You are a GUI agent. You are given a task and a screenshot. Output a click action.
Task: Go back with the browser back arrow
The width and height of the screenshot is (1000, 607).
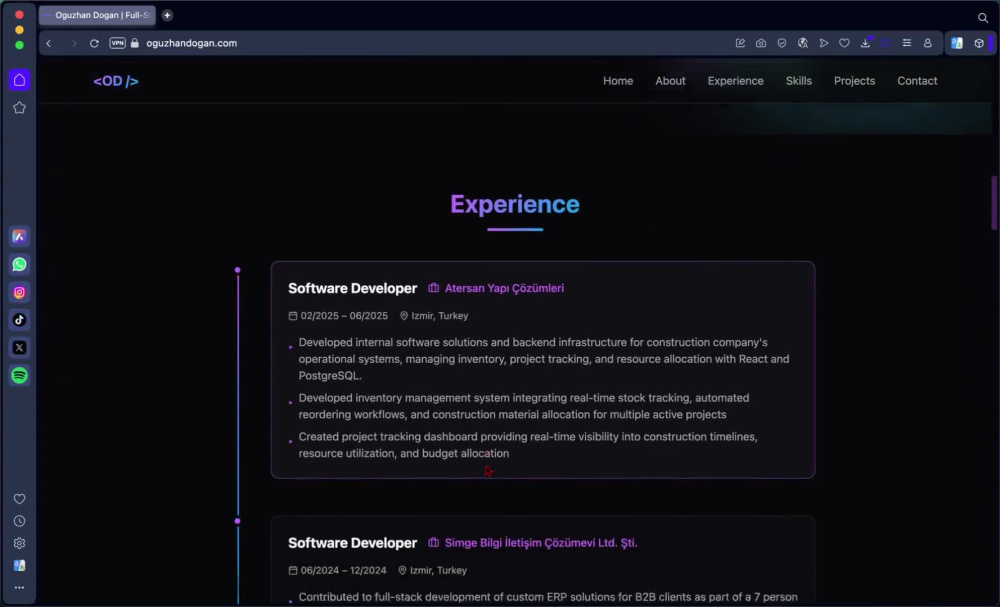coord(49,43)
